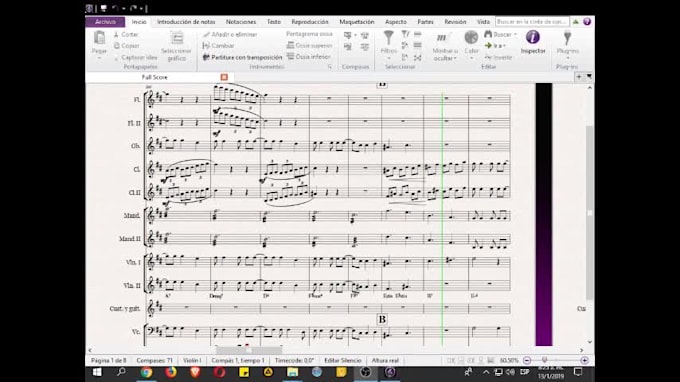Open the Mostrar u ocultar dropdown

(445, 54)
